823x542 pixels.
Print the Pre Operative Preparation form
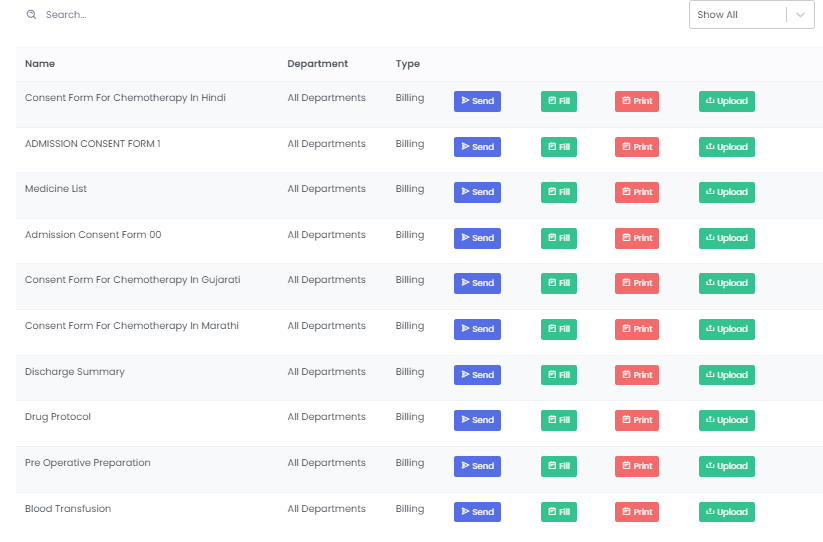point(637,466)
